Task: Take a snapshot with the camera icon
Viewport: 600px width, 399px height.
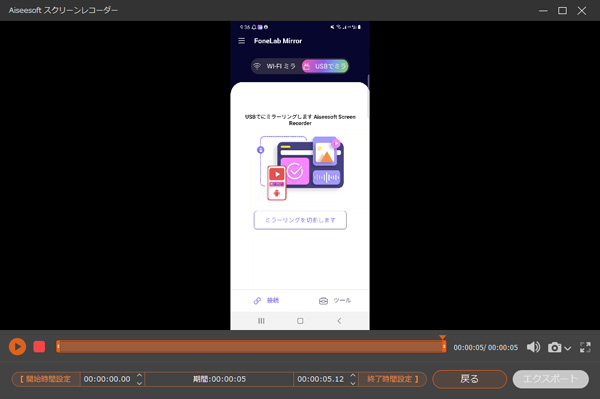Action: tap(554, 347)
